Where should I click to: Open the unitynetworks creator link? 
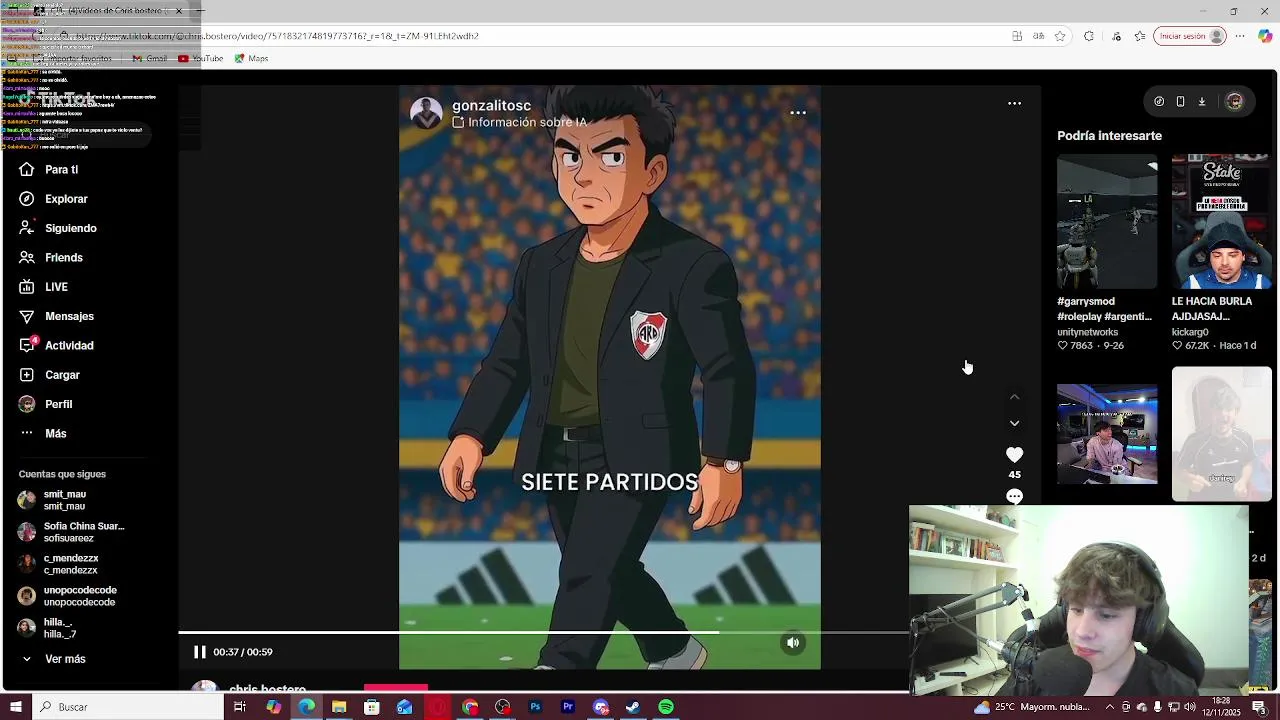tap(1088, 332)
